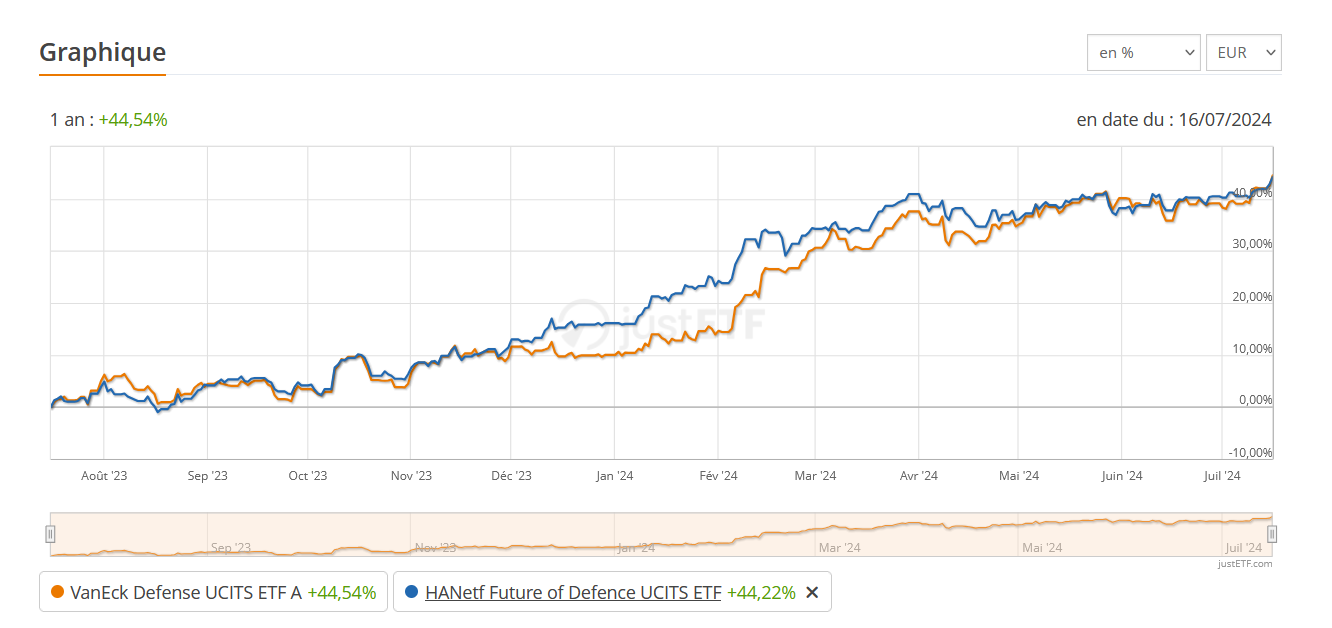Screen dimensions: 1332x628
Task: Click the "Avr '24" label on the main chart axis
Action: pyautogui.click(x=918, y=476)
